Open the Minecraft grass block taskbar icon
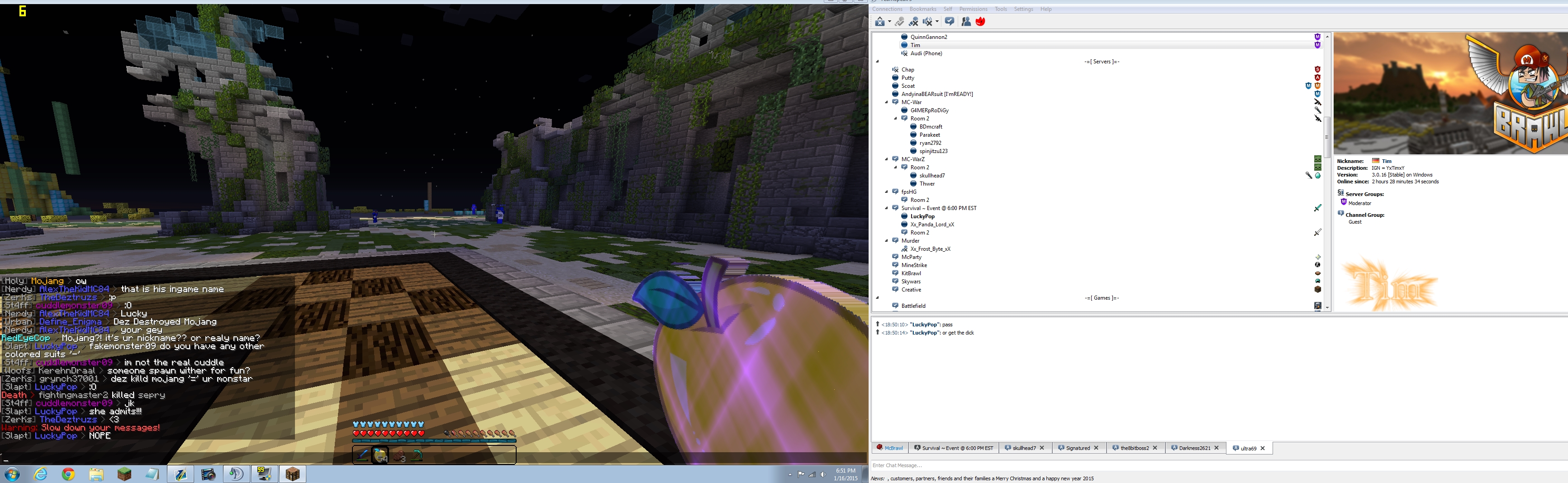 point(124,474)
